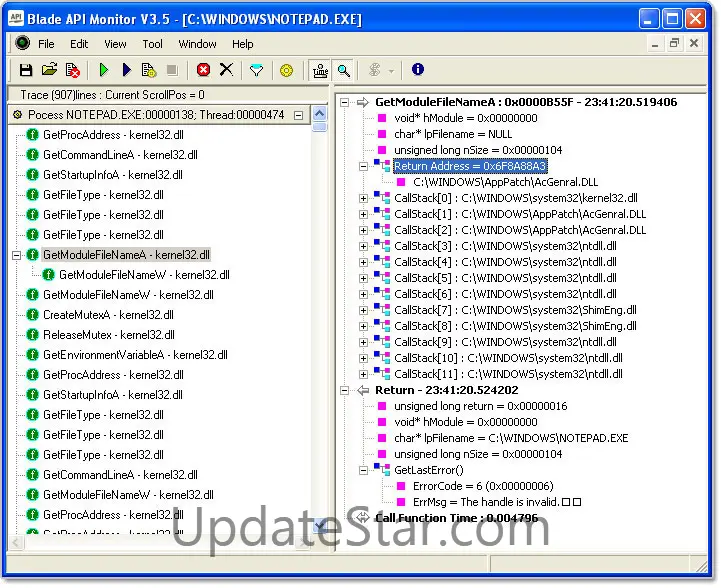
Task: Start monitoring with the green play icon
Action: 104,70
